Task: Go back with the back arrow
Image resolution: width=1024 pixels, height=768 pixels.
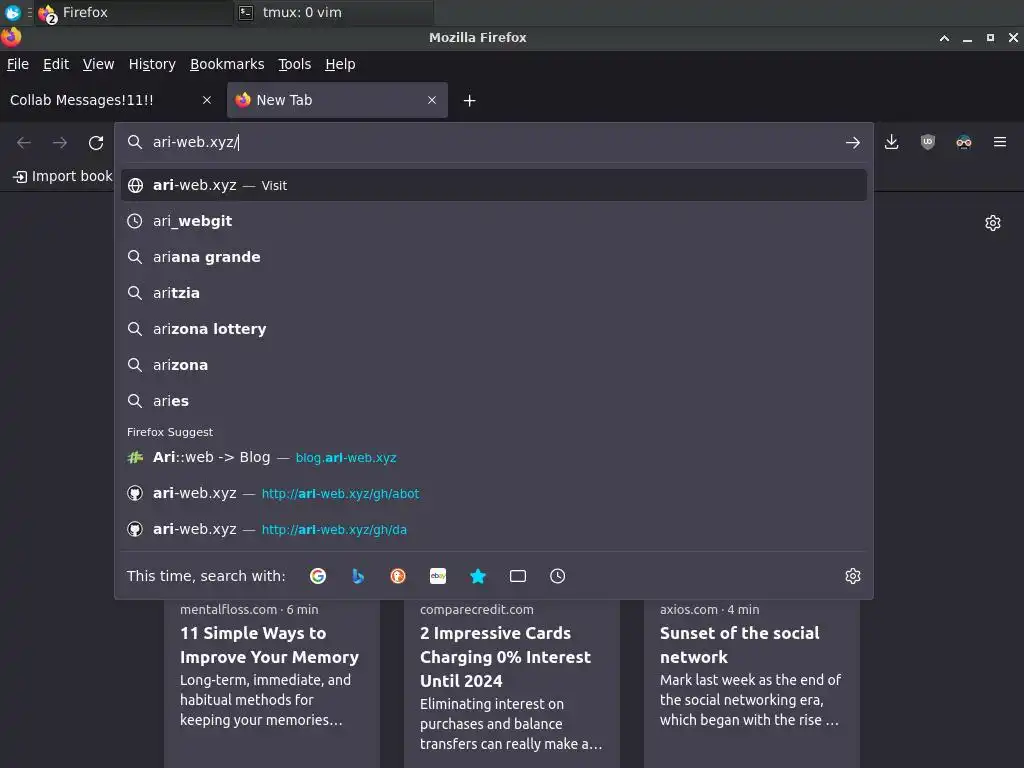Action: pyautogui.click(x=24, y=142)
